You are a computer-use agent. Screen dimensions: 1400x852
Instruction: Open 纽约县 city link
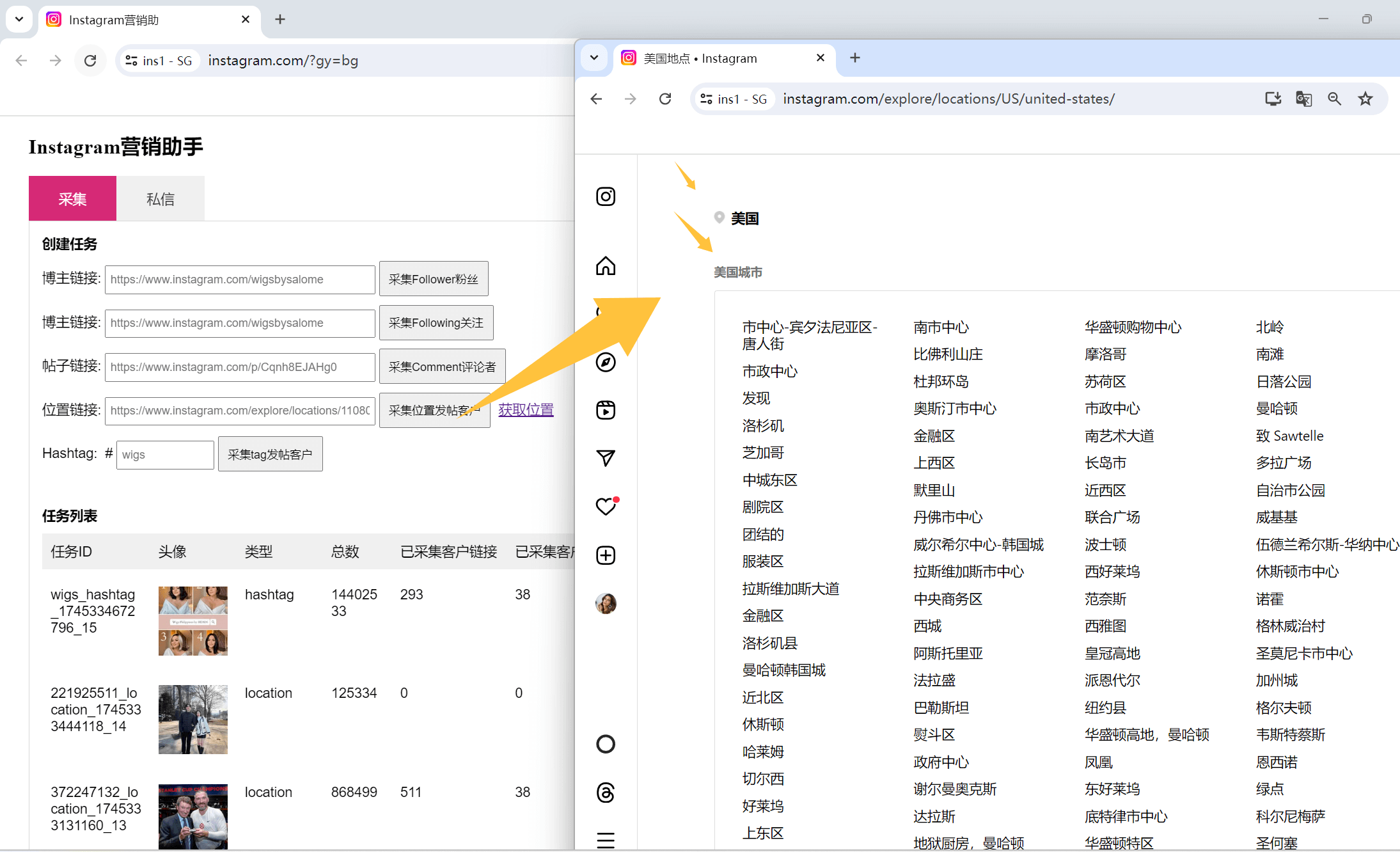(1105, 708)
